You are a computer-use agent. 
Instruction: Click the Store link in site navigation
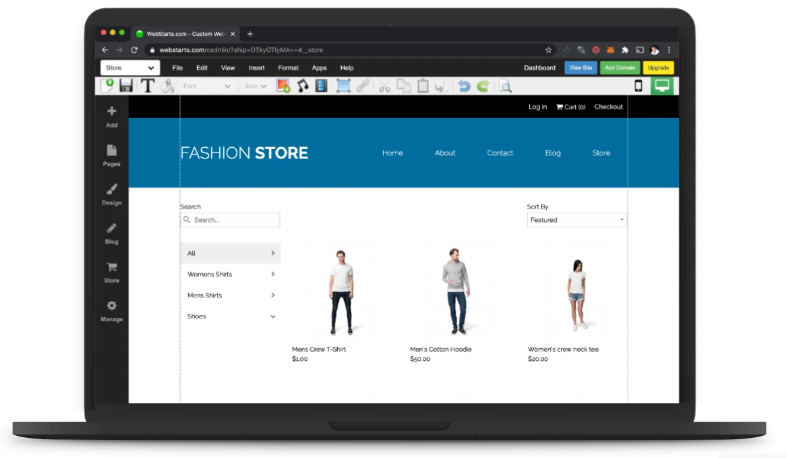click(601, 153)
